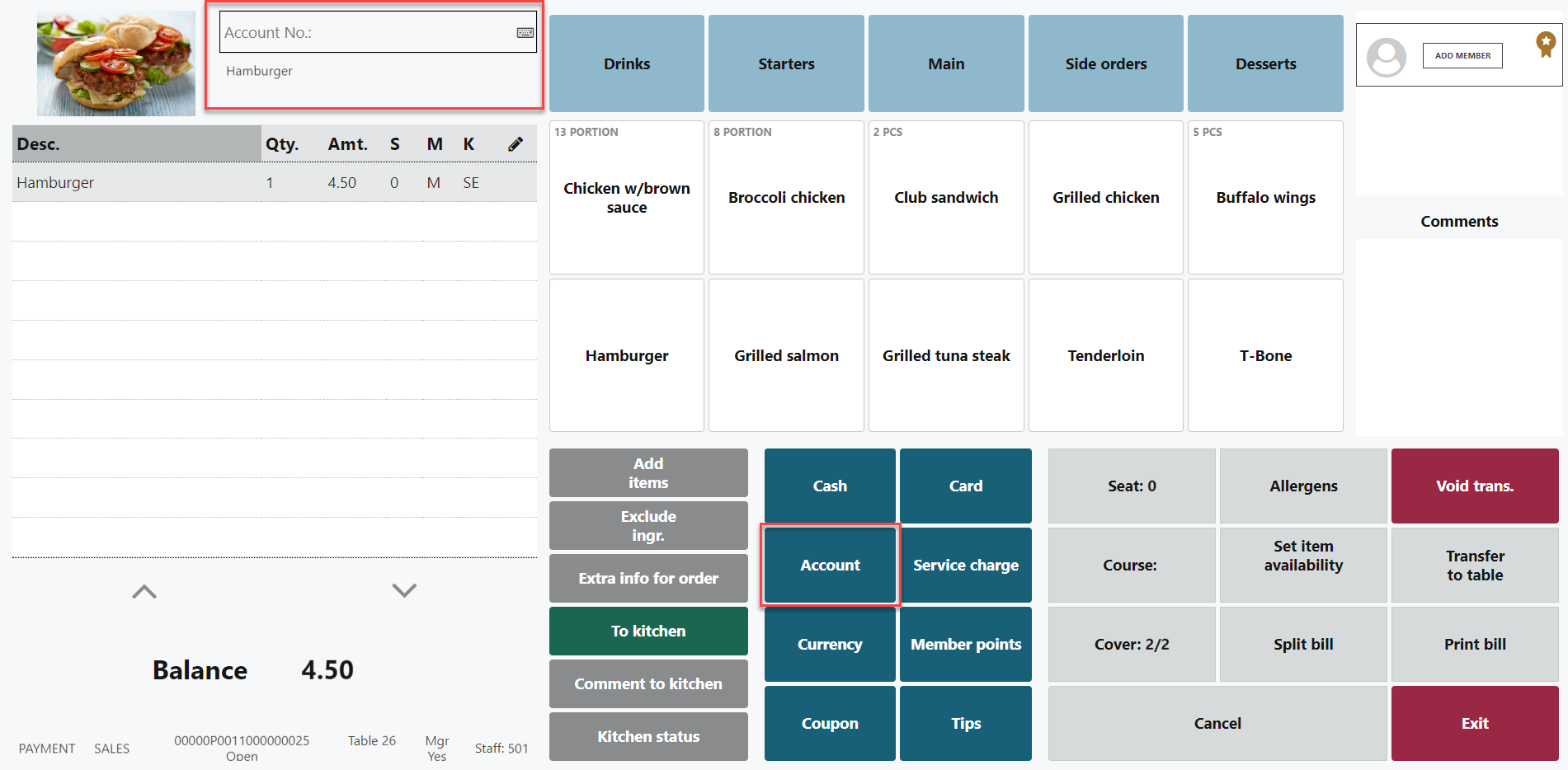1568x770 pixels.
Task: Click the member avatar profile icon
Action: coord(1387,57)
